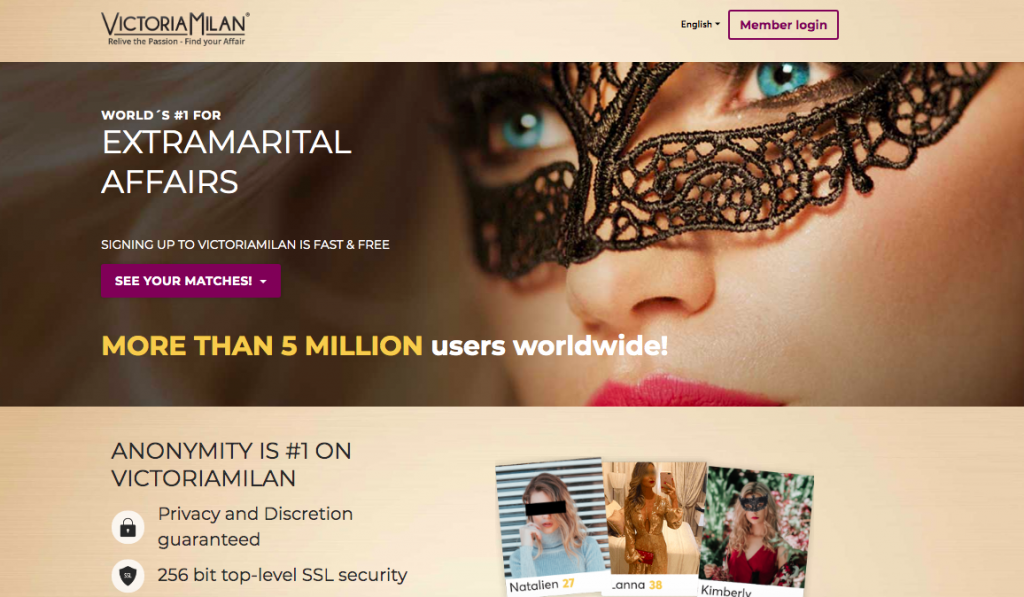Click the caret beside English
The image size is (1024, 597).
click(718, 24)
